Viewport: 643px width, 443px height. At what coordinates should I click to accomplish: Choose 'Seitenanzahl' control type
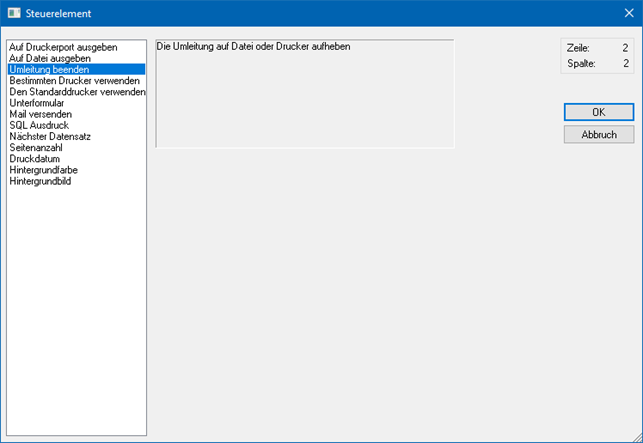tap(37, 148)
